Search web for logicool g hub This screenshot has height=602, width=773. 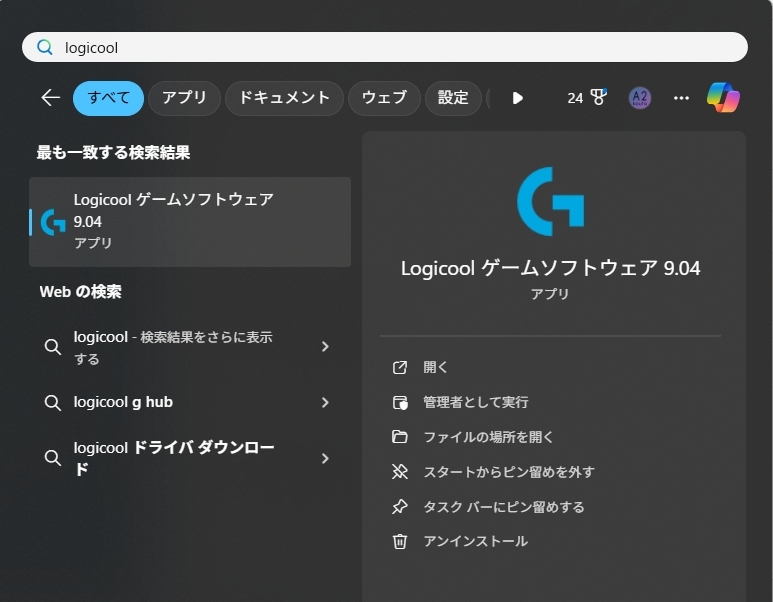click(x=190, y=403)
